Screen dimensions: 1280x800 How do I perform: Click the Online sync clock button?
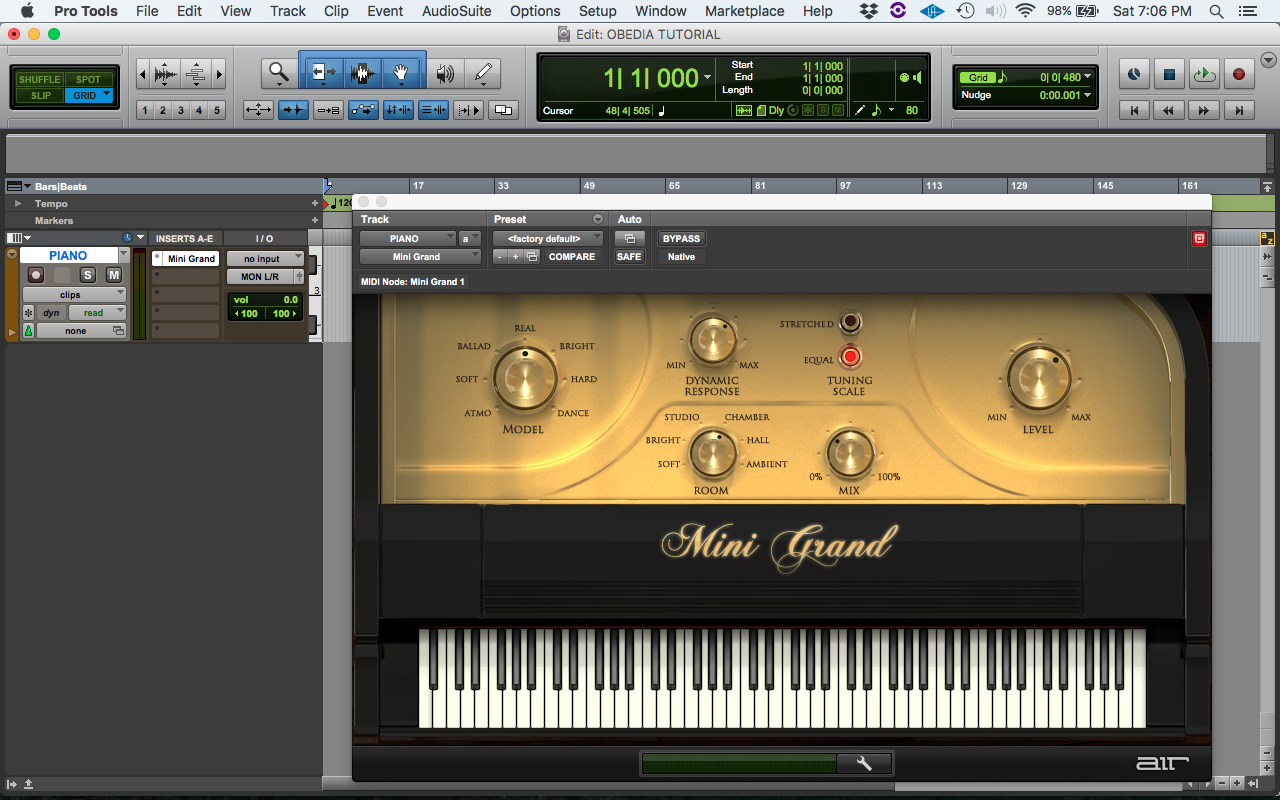(1134, 74)
